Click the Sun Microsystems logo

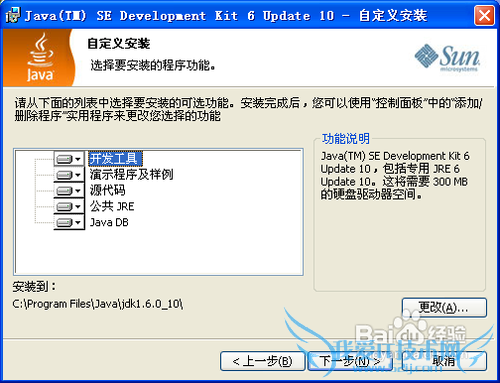pyautogui.click(x=447, y=57)
